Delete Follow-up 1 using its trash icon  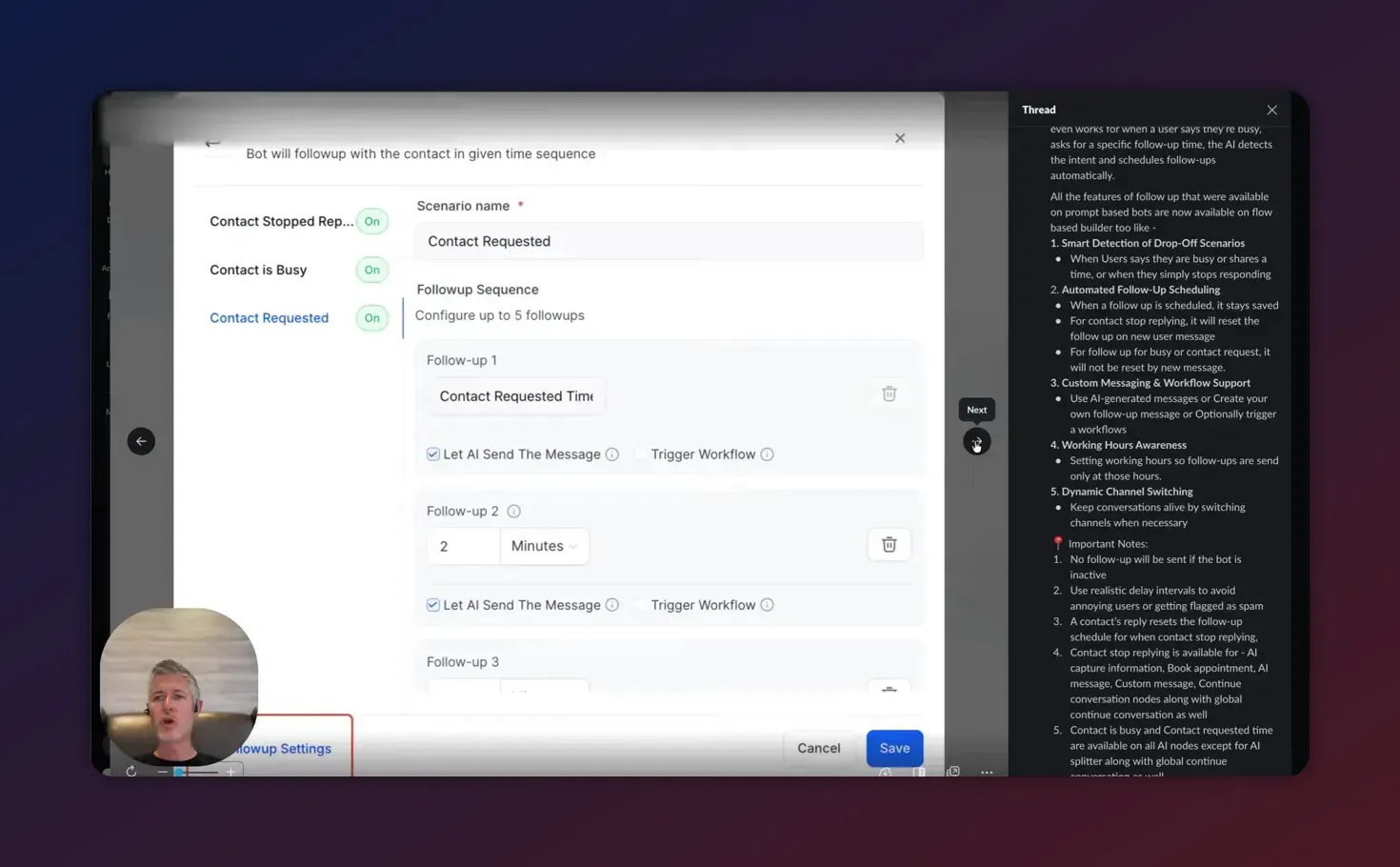[889, 393]
